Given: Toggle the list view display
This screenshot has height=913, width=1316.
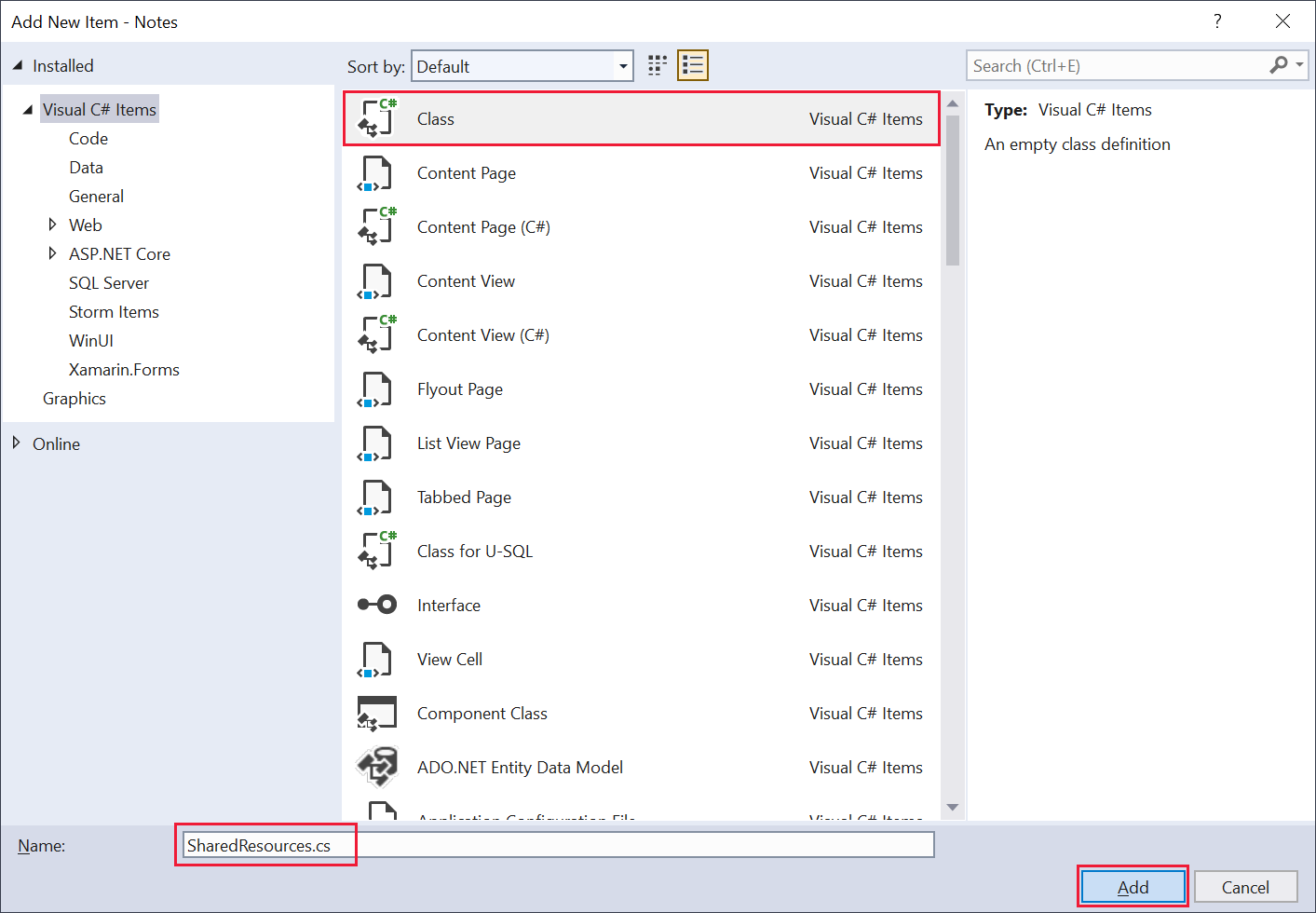Looking at the screenshot, I should pyautogui.click(x=692, y=65).
